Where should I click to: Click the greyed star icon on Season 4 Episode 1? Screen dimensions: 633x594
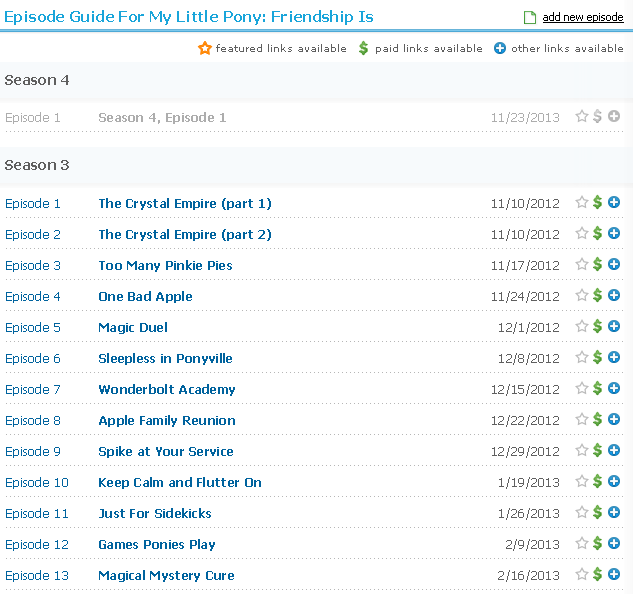pyautogui.click(x=582, y=116)
